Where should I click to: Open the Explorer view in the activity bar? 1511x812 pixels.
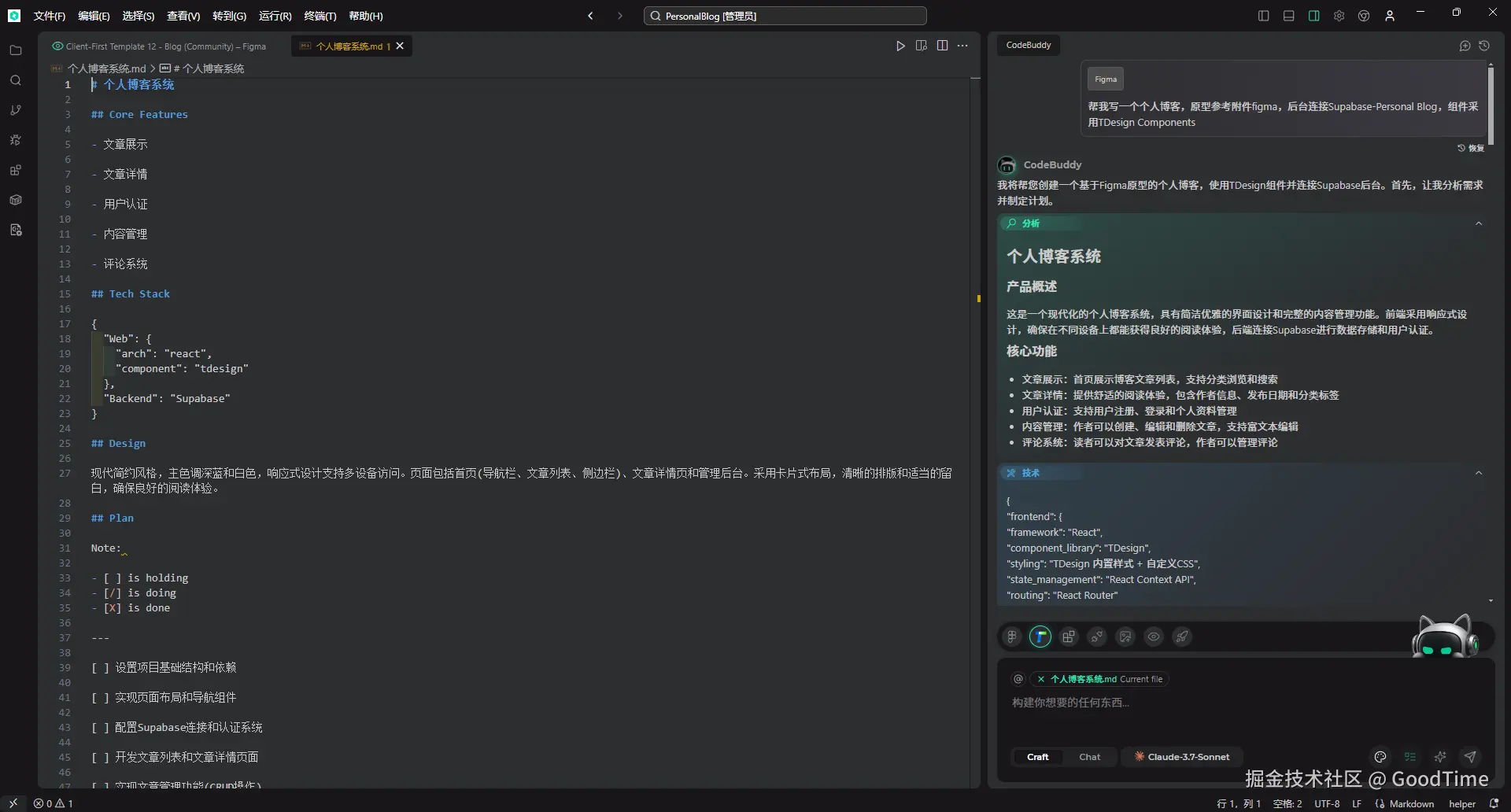[15, 50]
